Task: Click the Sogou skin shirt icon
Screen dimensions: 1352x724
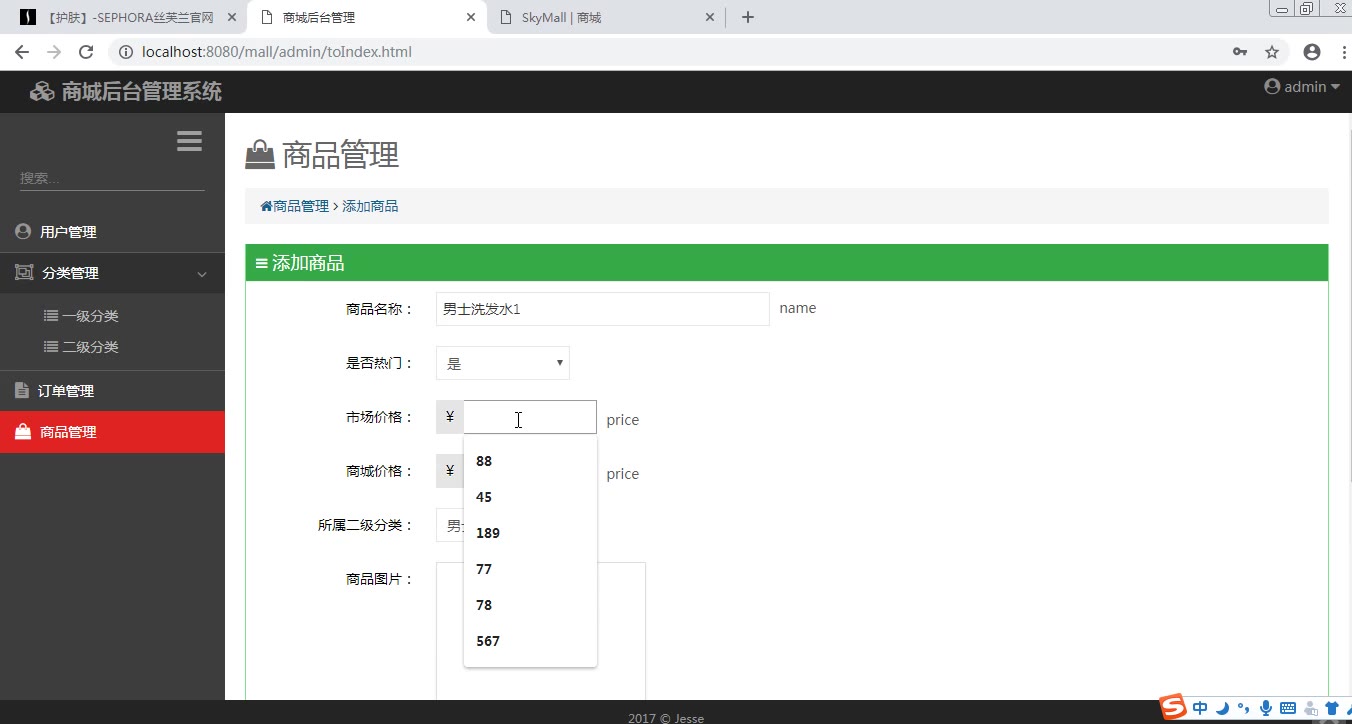Action: point(1332,708)
